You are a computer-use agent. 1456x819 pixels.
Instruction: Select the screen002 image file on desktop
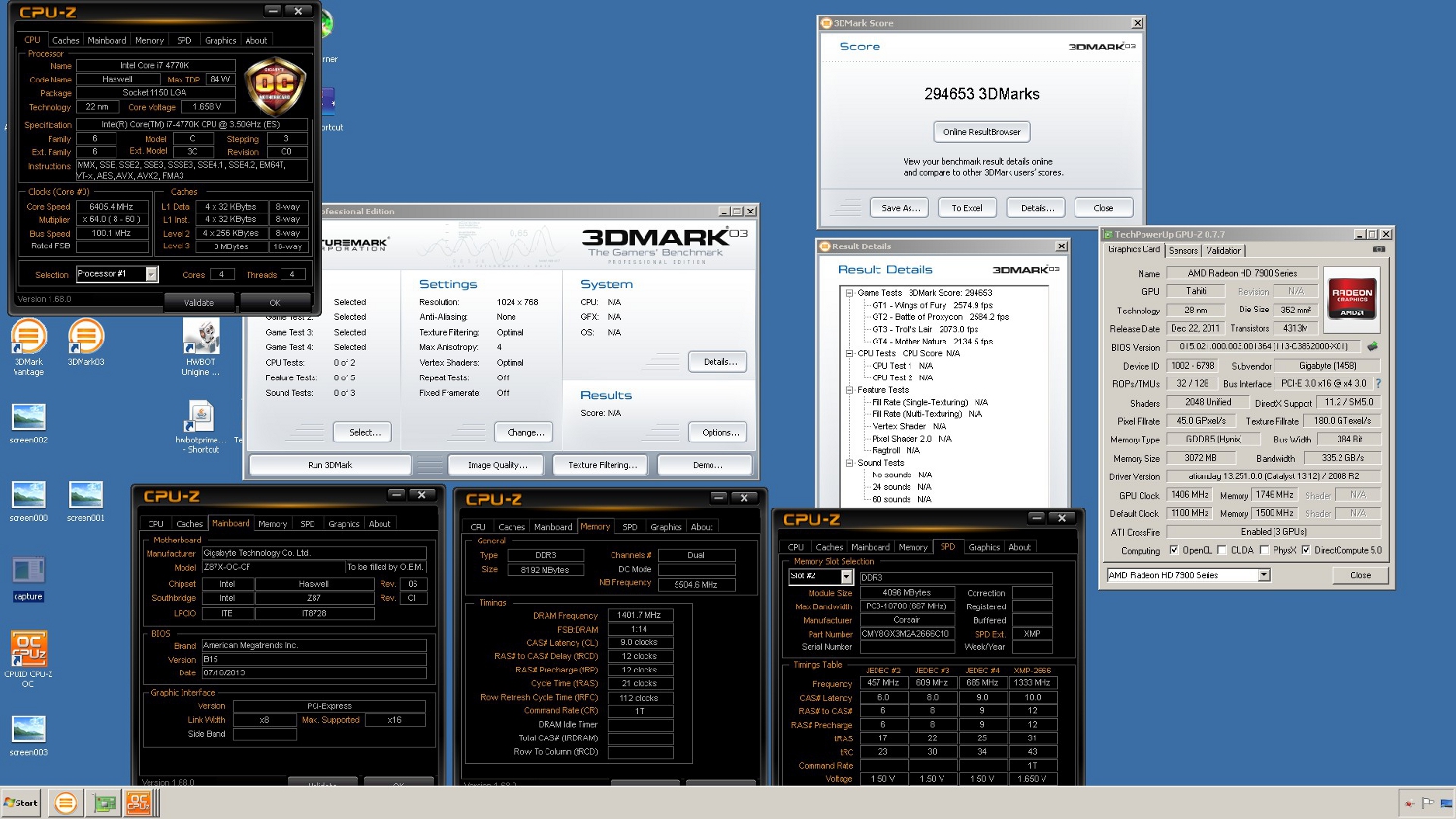click(x=28, y=423)
